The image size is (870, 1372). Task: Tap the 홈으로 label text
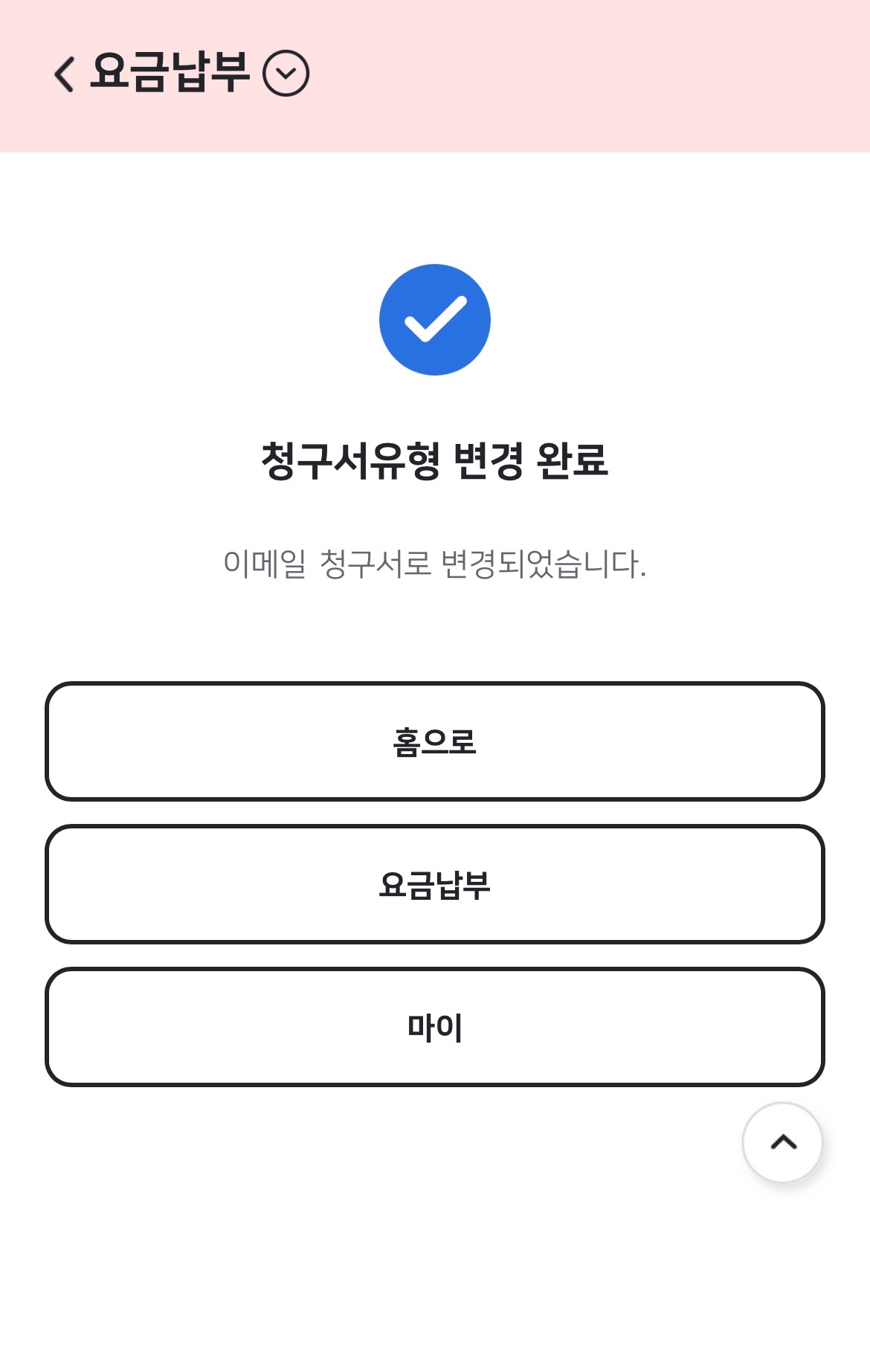(x=435, y=742)
